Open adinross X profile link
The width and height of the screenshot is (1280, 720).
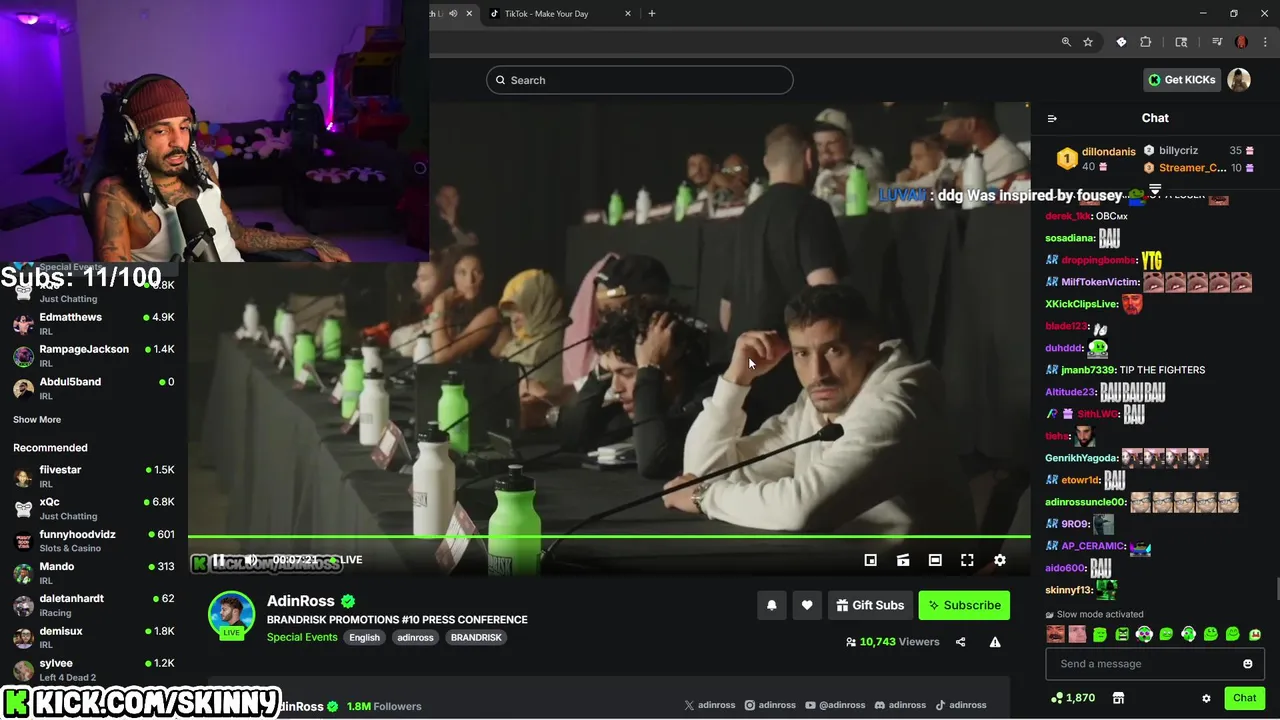pyautogui.click(x=710, y=705)
